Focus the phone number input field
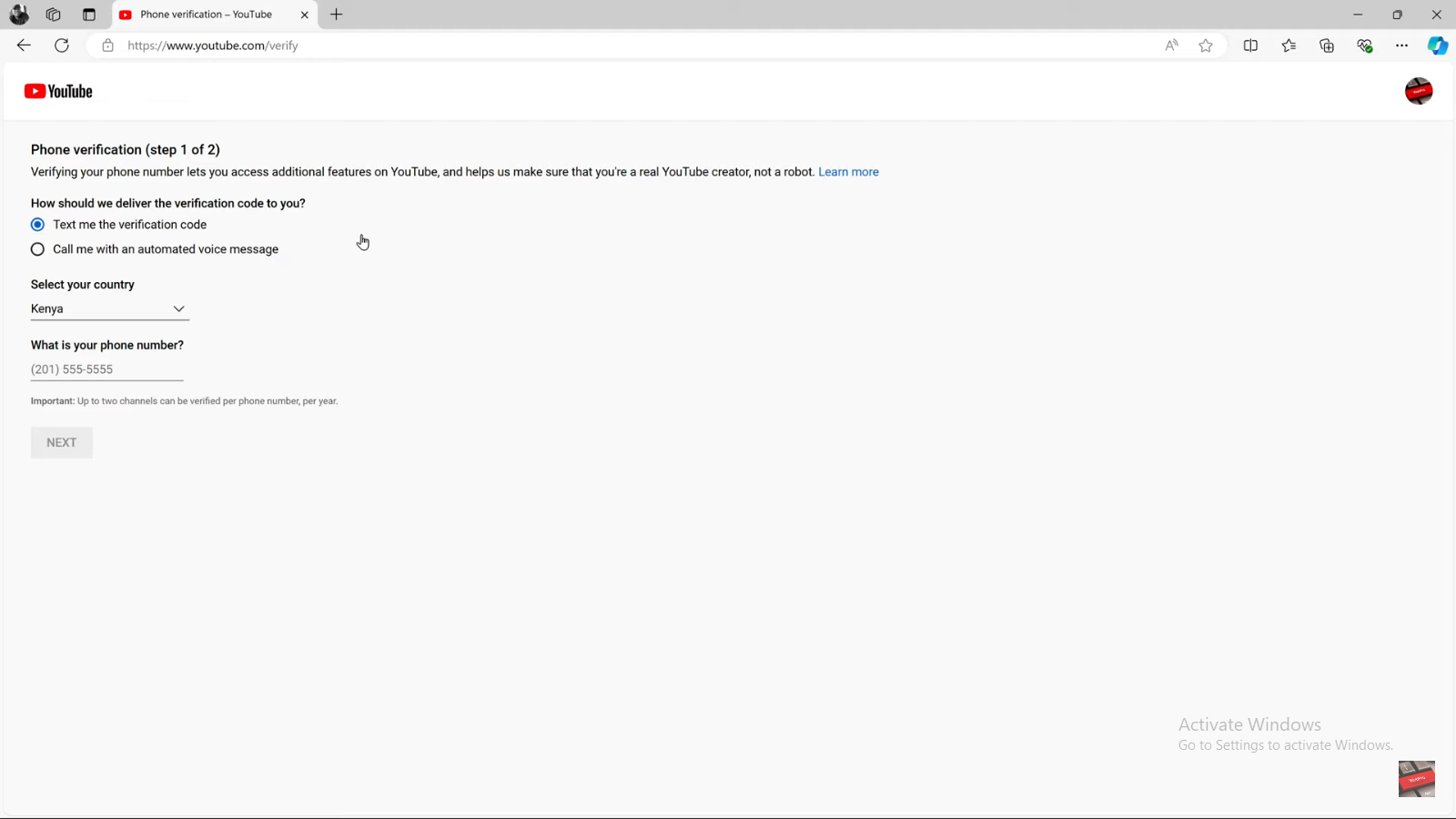Image resolution: width=1456 pixels, height=819 pixels. coord(107,369)
